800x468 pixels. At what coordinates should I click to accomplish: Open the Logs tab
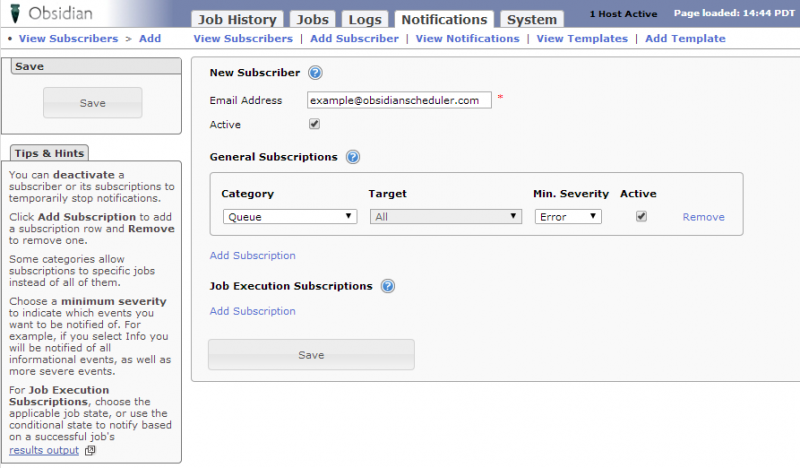click(366, 19)
